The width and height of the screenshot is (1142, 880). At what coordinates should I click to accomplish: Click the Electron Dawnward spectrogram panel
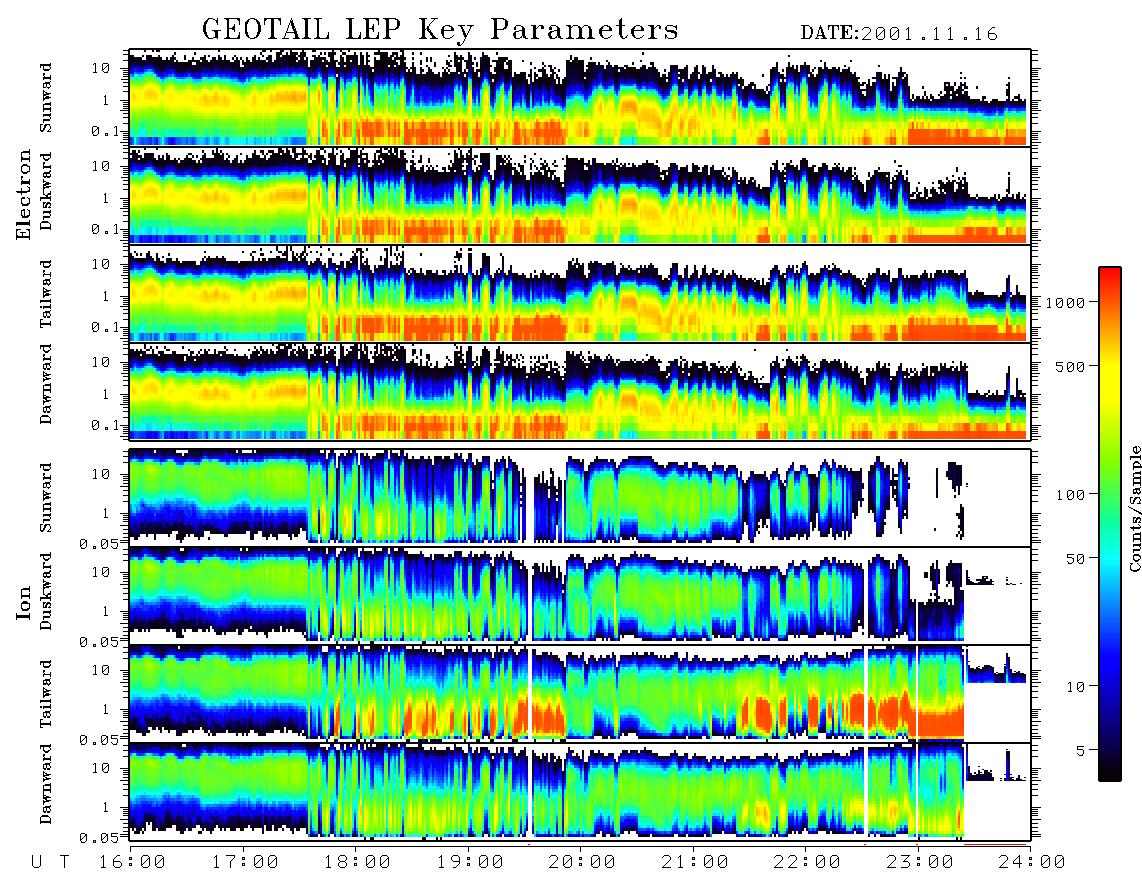pyautogui.click(x=580, y=392)
